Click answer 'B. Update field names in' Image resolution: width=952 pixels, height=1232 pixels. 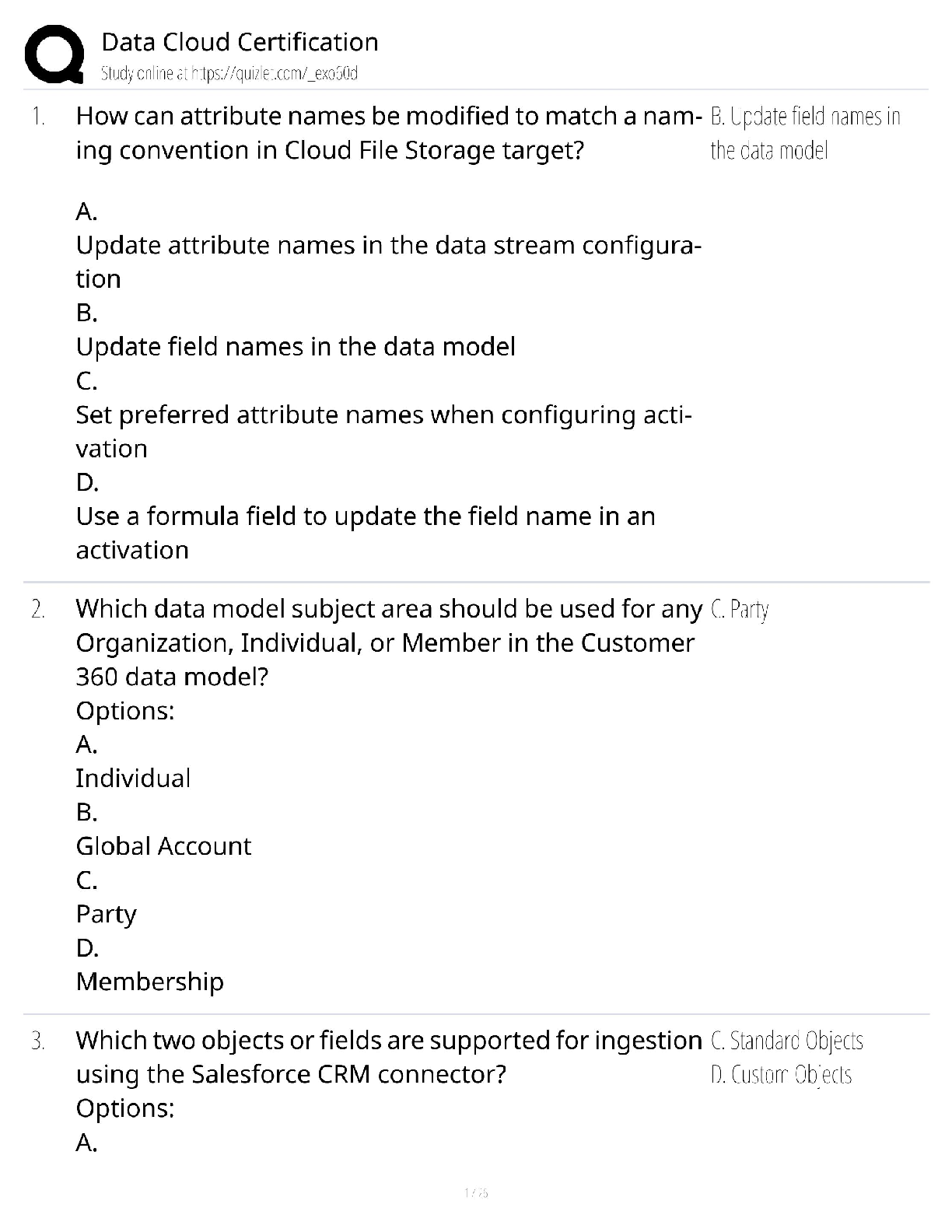(805, 117)
